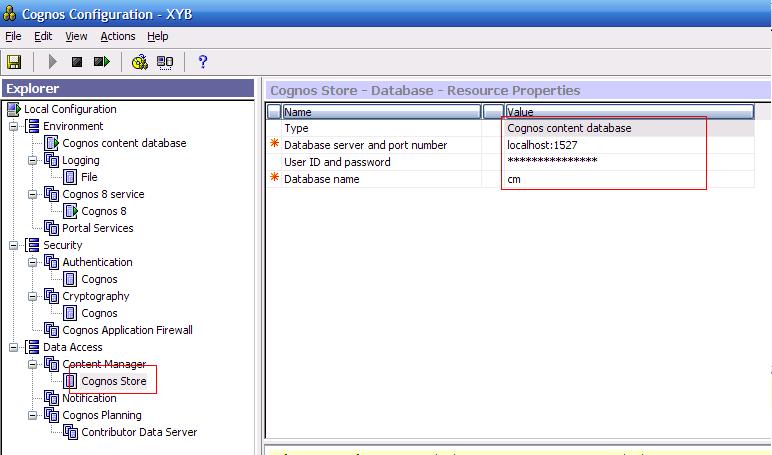Click the Cognos 8 running service icon
The height and width of the screenshot is (455, 772).
[x=70, y=211]
